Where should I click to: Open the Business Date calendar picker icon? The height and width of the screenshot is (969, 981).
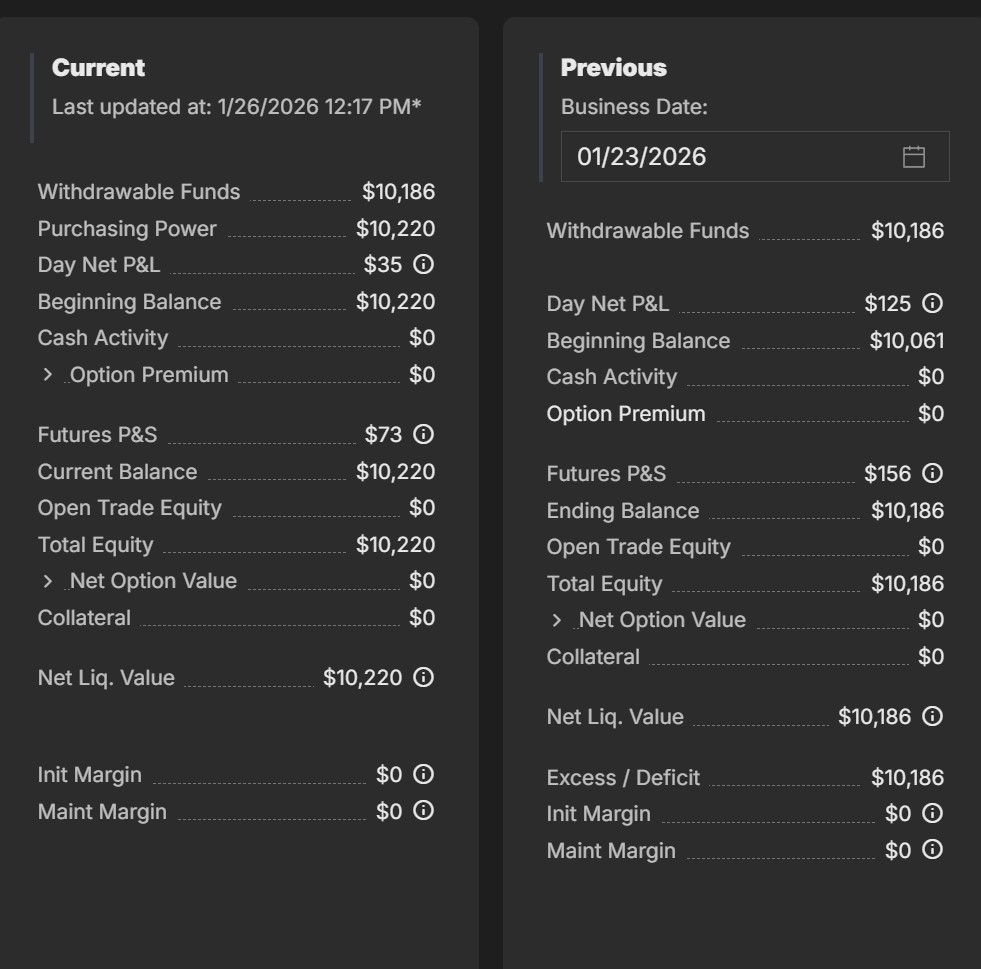point(914,157)
